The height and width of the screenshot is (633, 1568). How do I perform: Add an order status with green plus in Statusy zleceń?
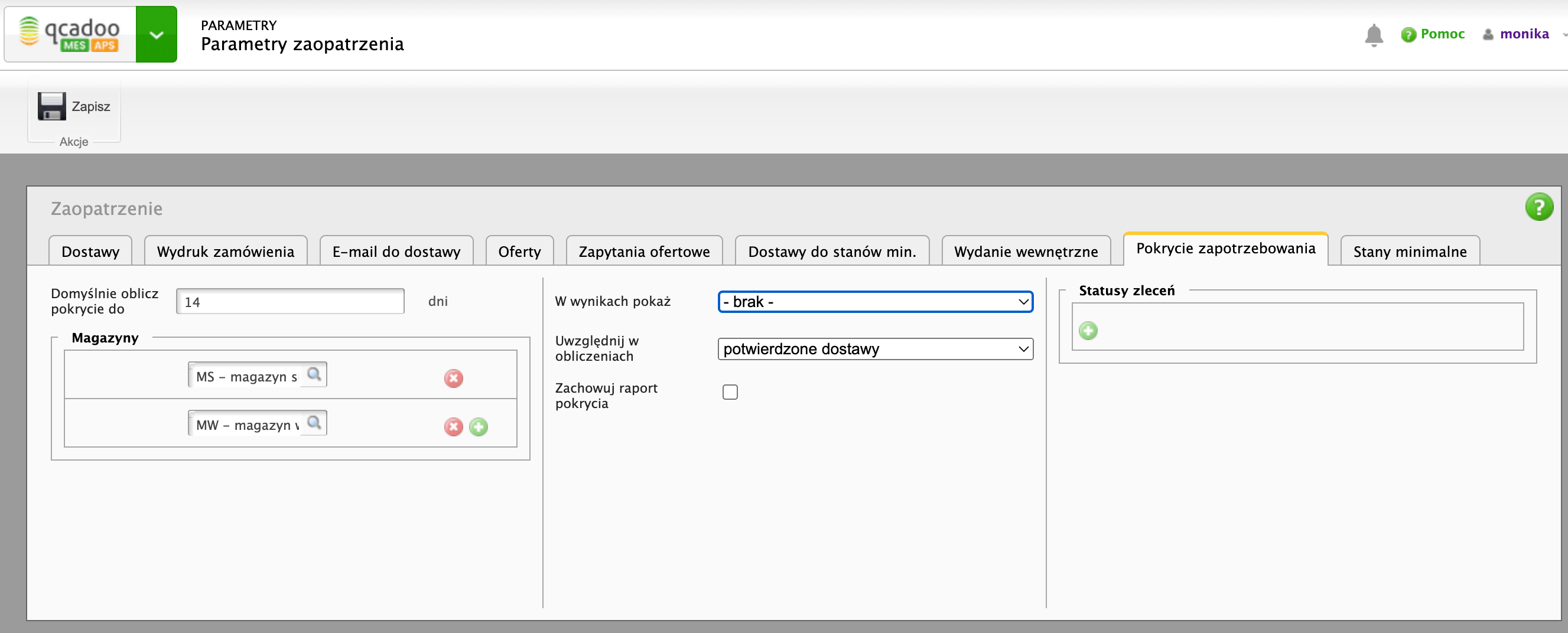(1088, 331)
